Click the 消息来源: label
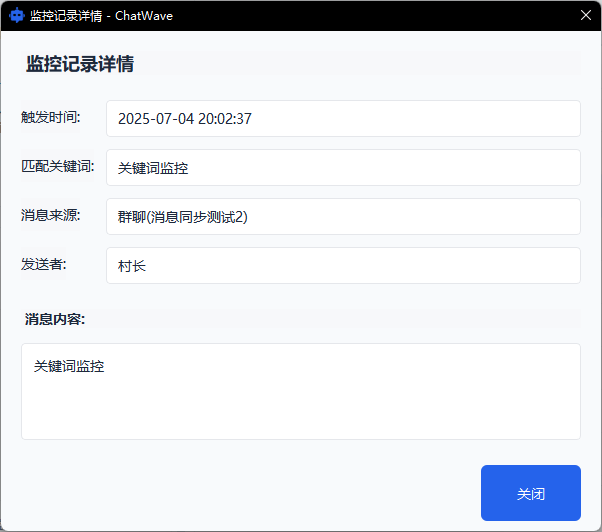This screenshot has width=602, height=532. coord(51,215)
